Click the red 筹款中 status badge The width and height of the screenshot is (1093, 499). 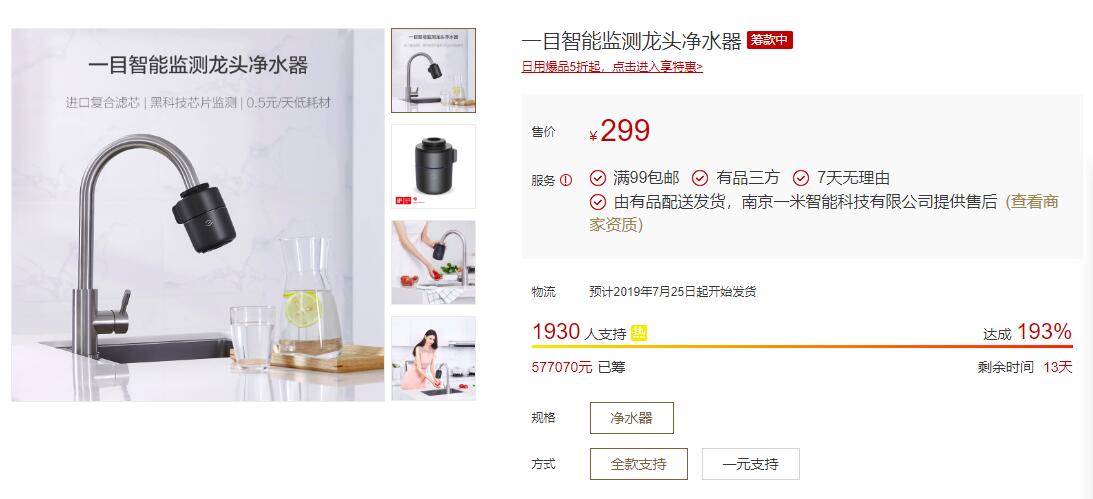click(x=770, y=40)
